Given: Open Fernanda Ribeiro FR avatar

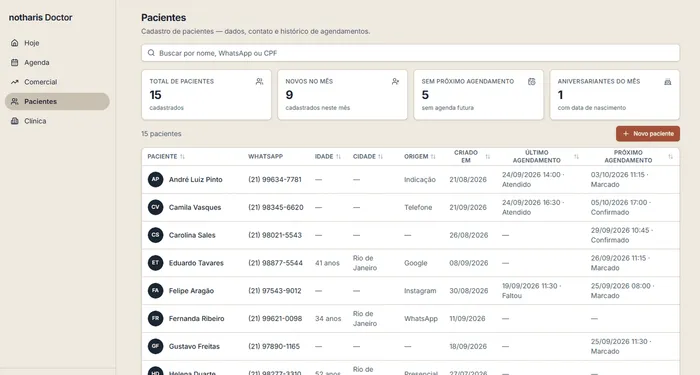Looking at the screenshot, I should (155, 318).
